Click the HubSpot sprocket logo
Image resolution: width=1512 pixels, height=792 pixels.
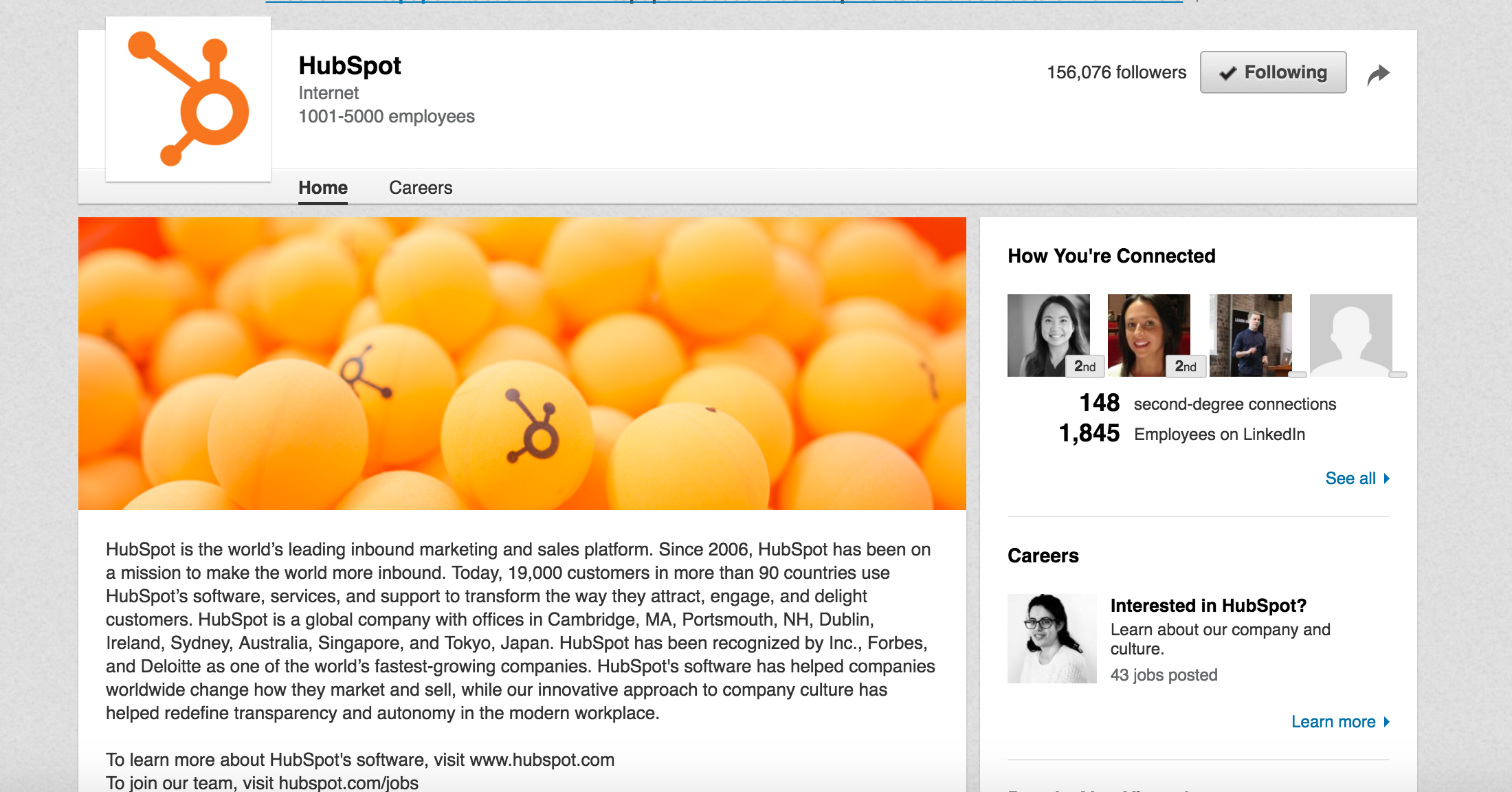tap(188, 99)
